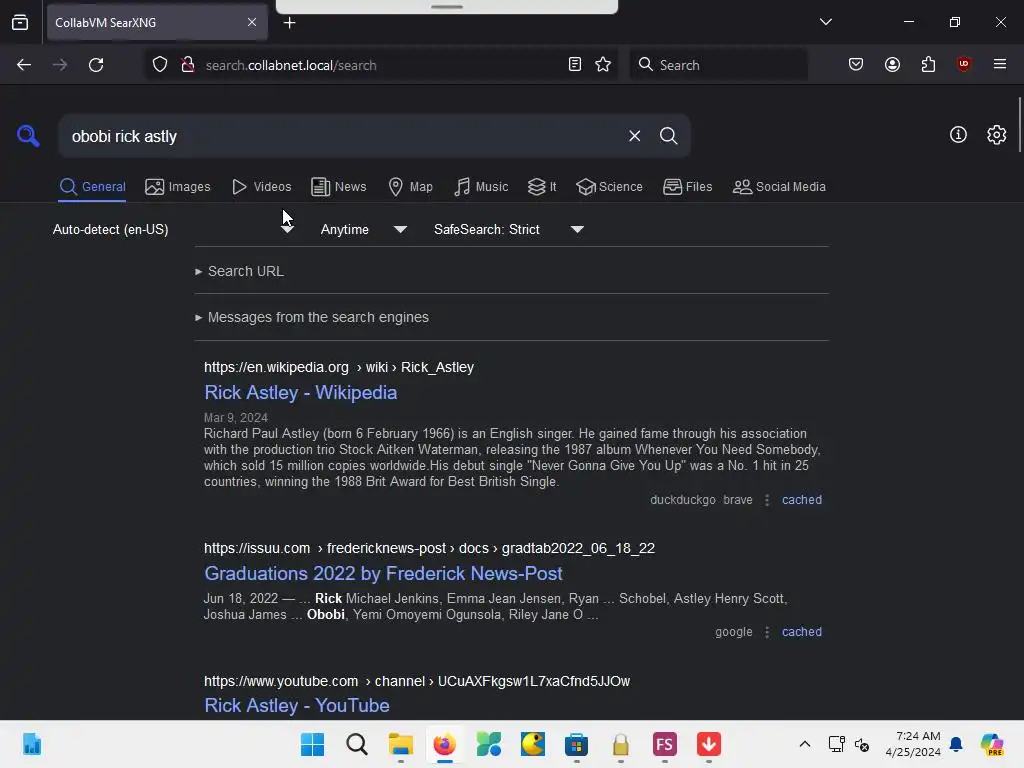Open Rick Astley - YouTube result
Screen dimensions: 1024x768
pyautogui.click(x=297, y=705)
